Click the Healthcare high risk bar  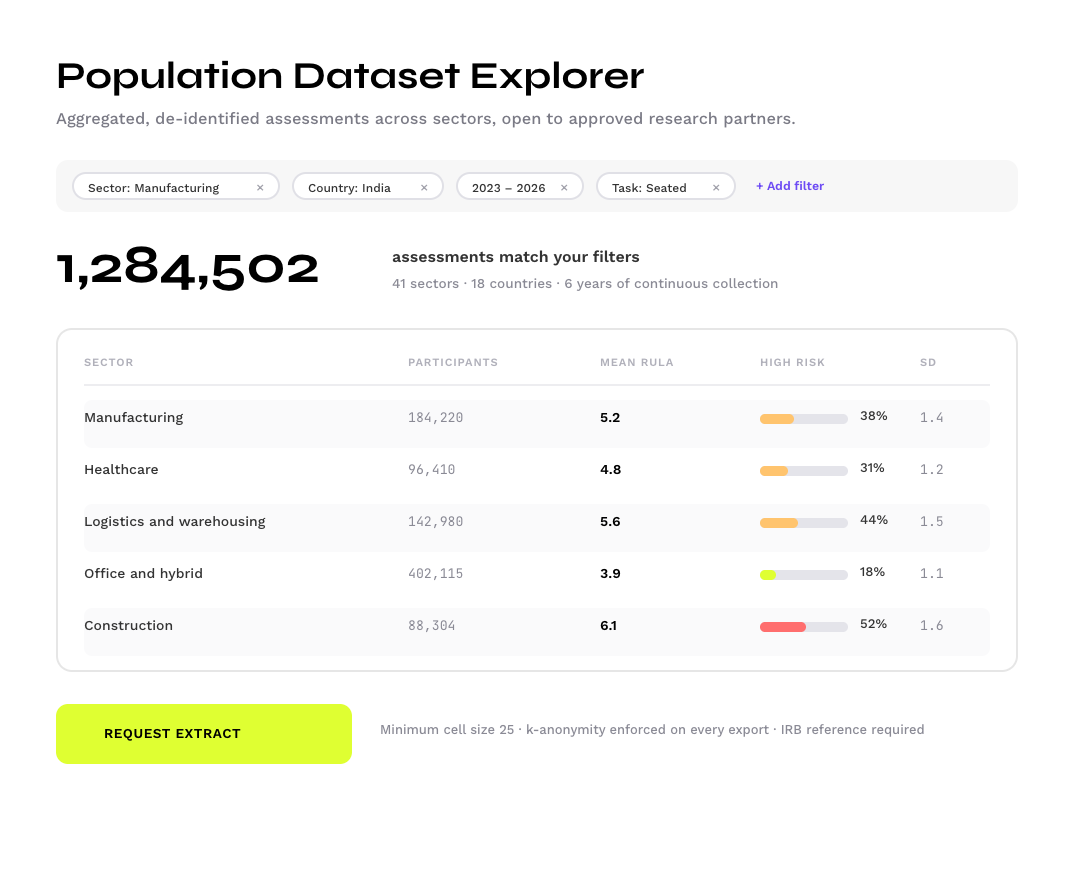coord(804,471)
